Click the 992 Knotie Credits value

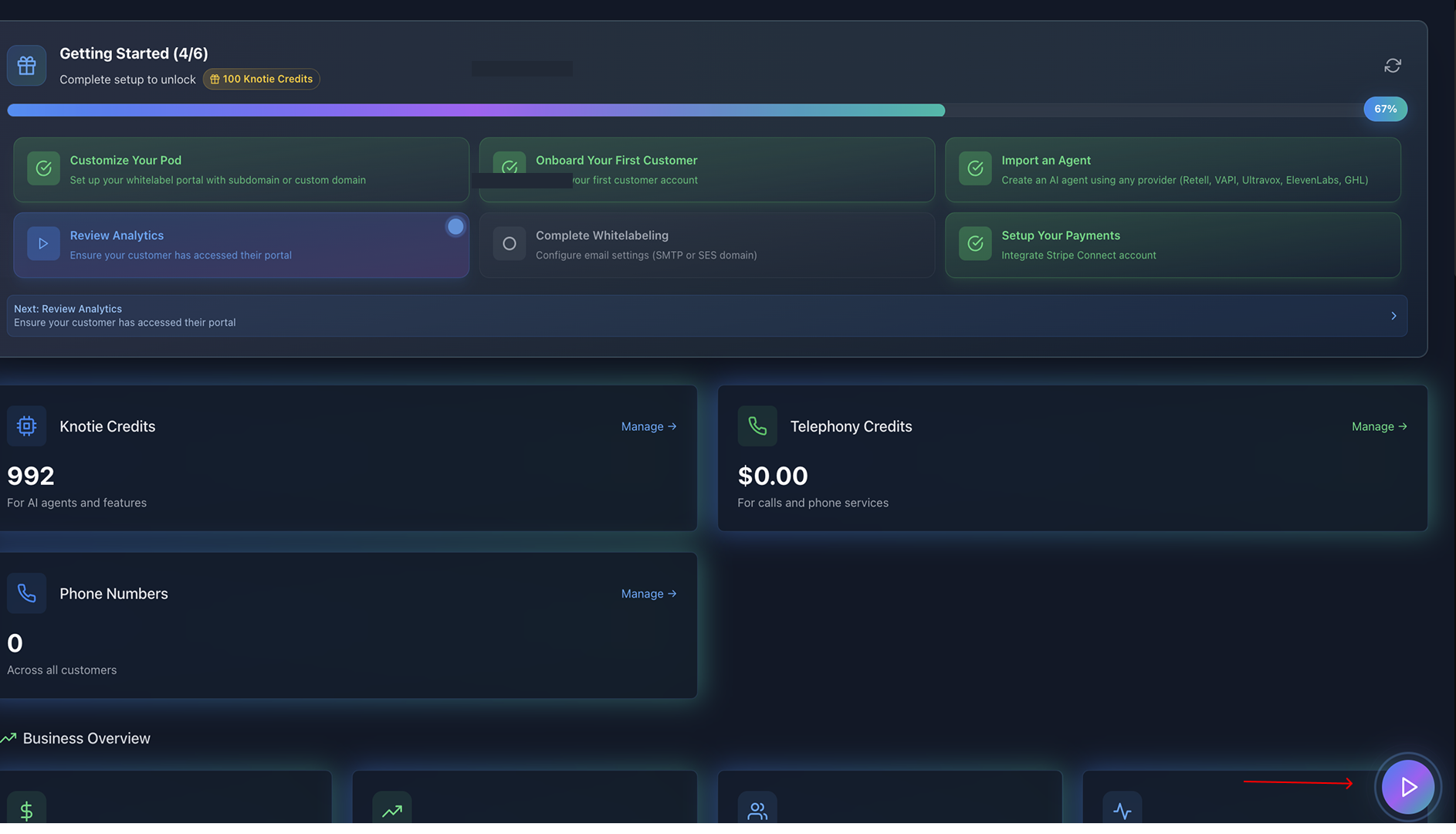coord(31,476)
